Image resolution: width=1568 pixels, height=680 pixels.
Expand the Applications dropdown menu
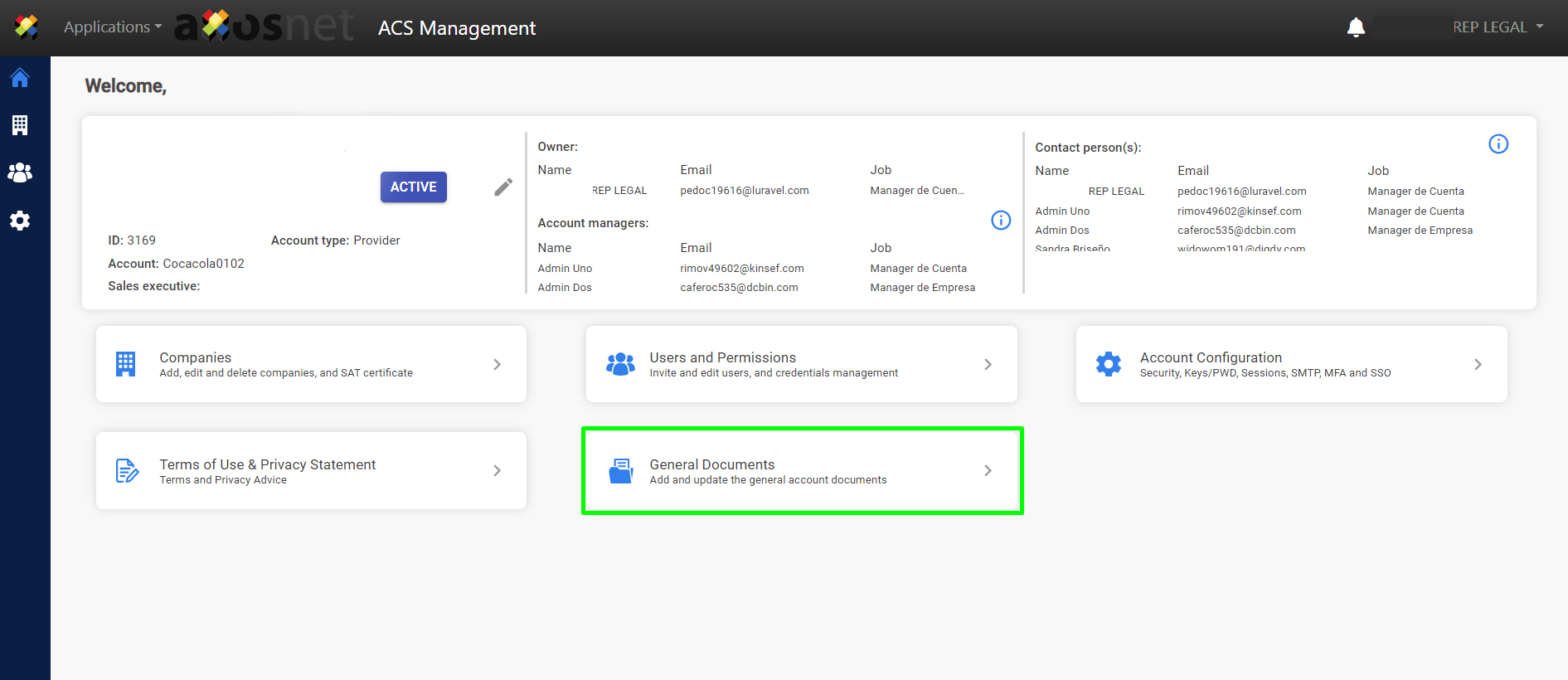click(113, 27)
